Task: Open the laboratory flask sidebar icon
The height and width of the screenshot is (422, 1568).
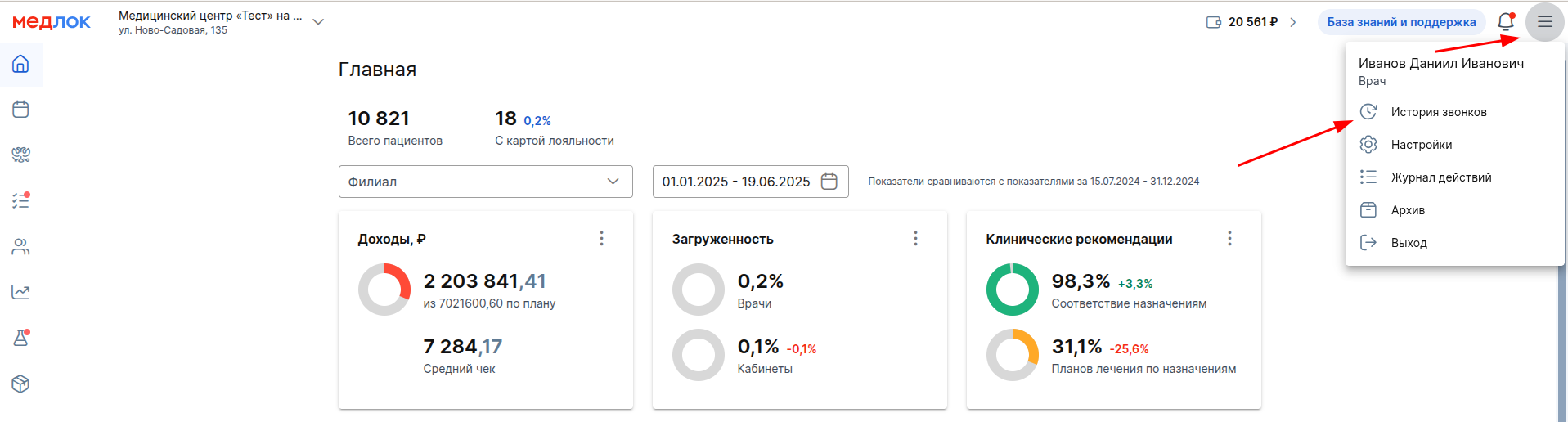Action: tap(20, 338)
